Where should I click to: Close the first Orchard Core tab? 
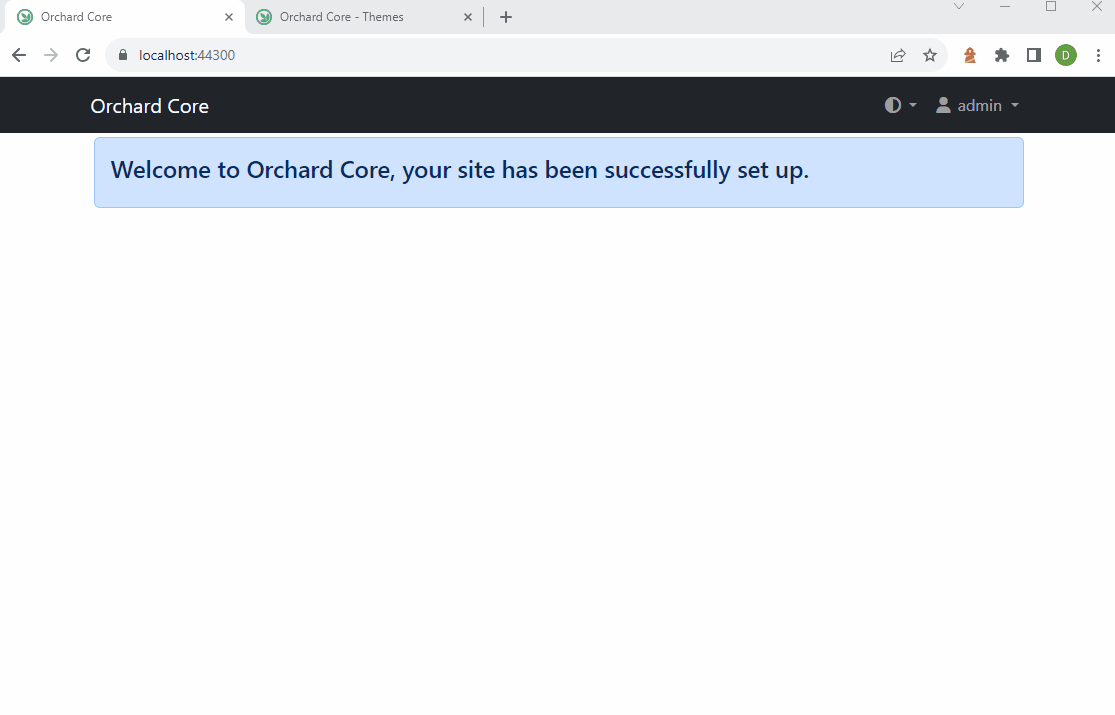point(229,17)
